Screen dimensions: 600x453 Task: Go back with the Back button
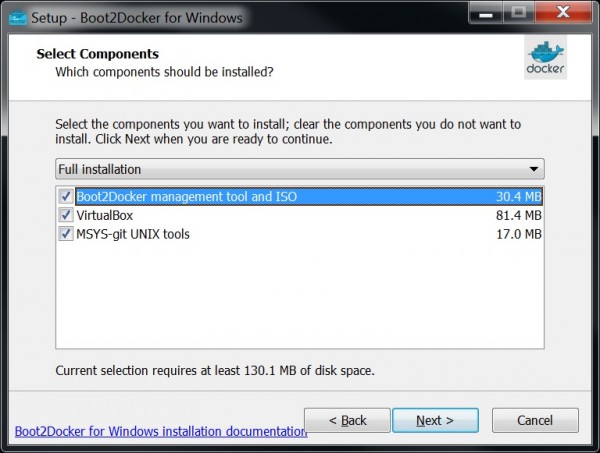(347, 420)
